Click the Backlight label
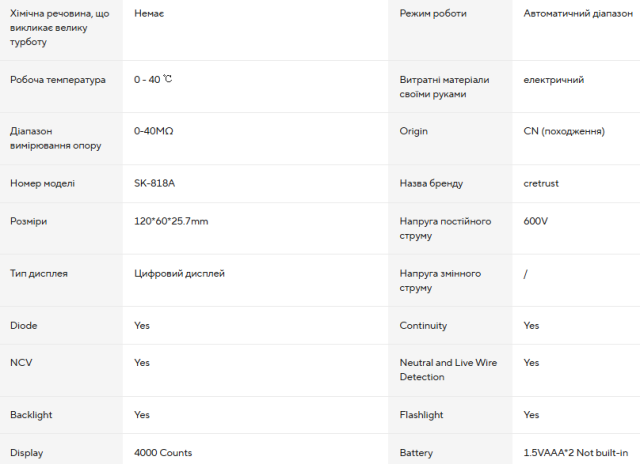The width and height of the screenshot is (640, 464). [31, 415]
